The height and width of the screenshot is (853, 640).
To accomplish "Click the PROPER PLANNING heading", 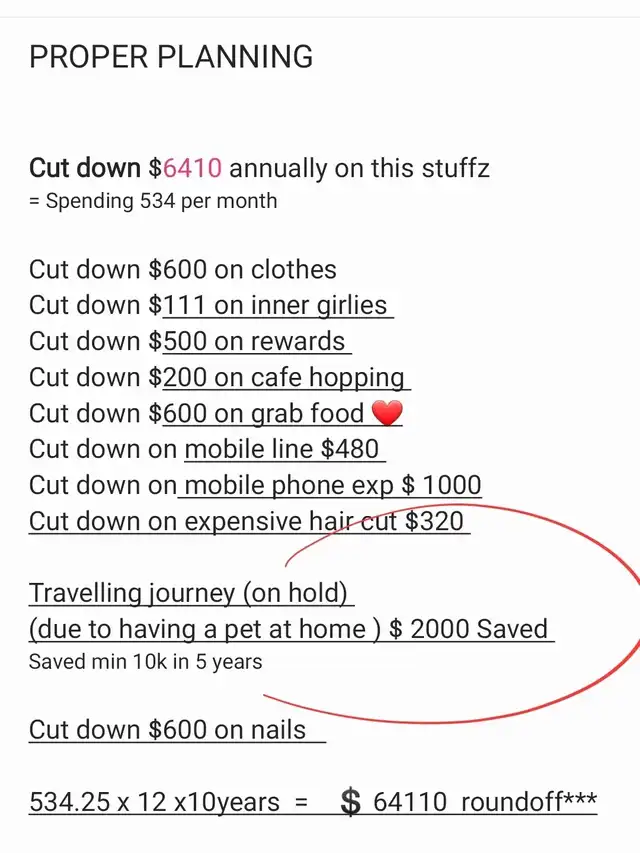I will [171, 57].
